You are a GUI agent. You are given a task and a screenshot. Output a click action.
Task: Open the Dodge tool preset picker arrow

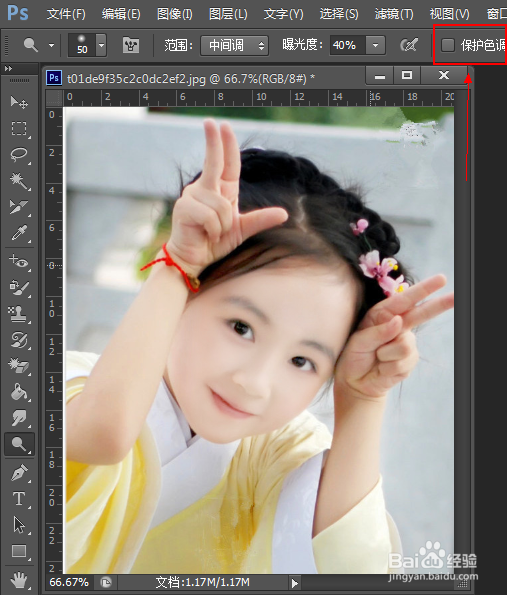click(51, 46)
